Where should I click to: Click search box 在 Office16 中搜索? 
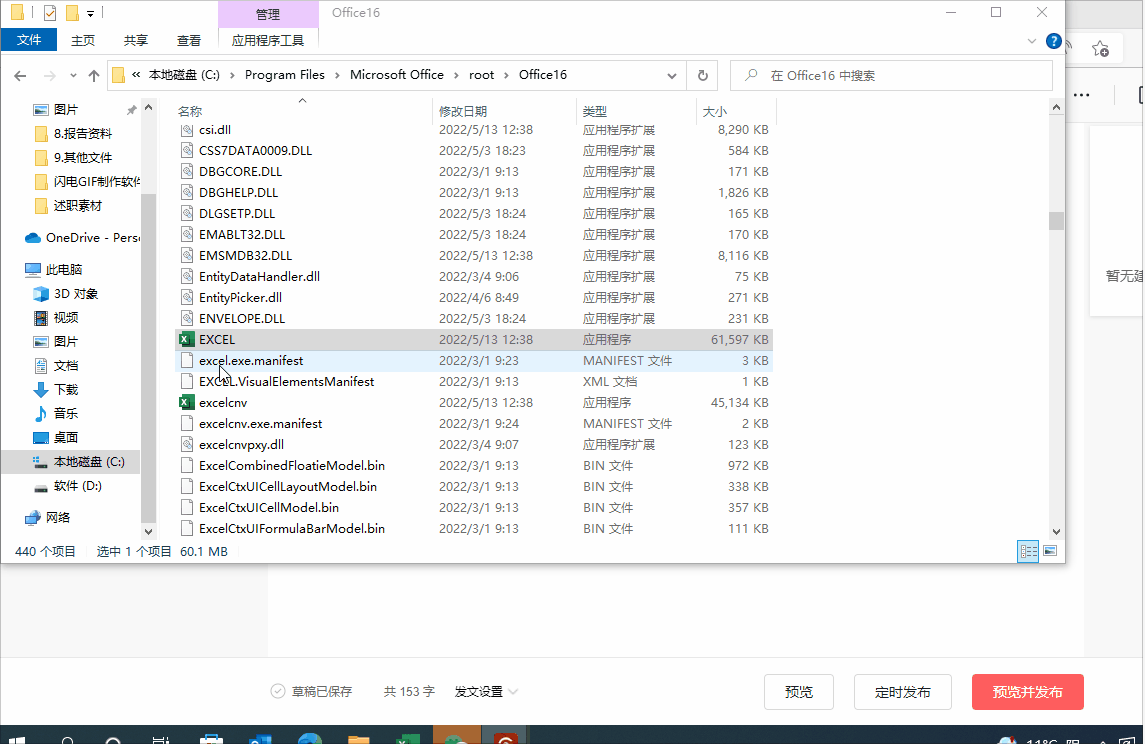point(892,75)
